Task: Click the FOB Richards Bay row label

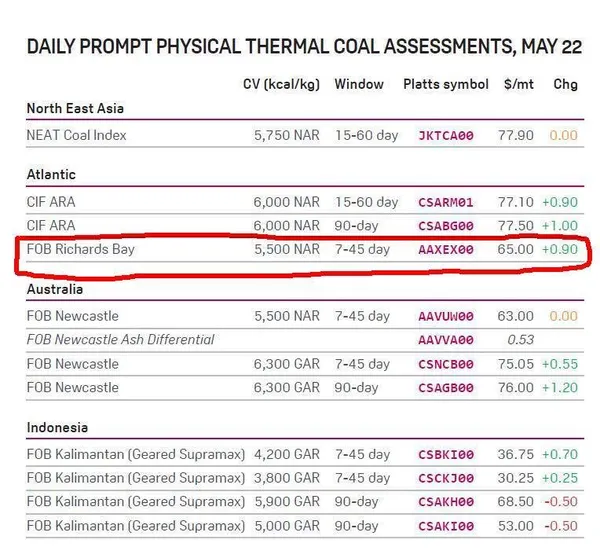Action: (81, 250)
